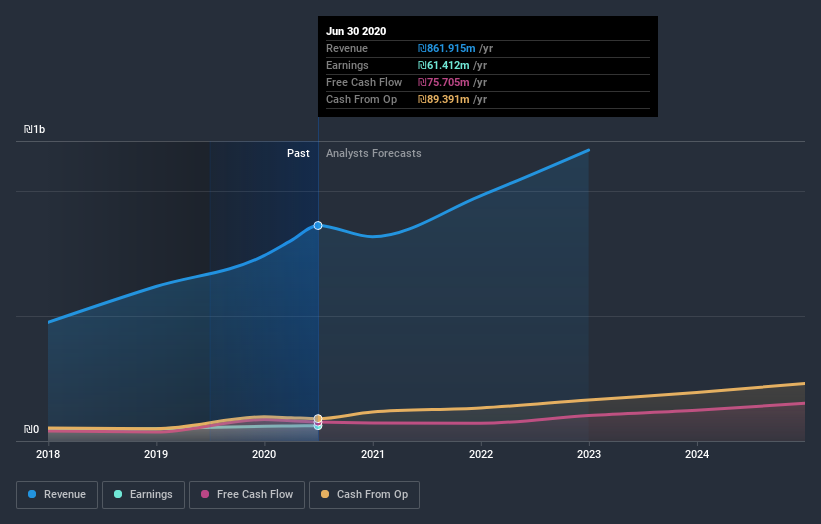Toggle the Cash From Op legend button
821x524 pixels.
coord(364,495)
